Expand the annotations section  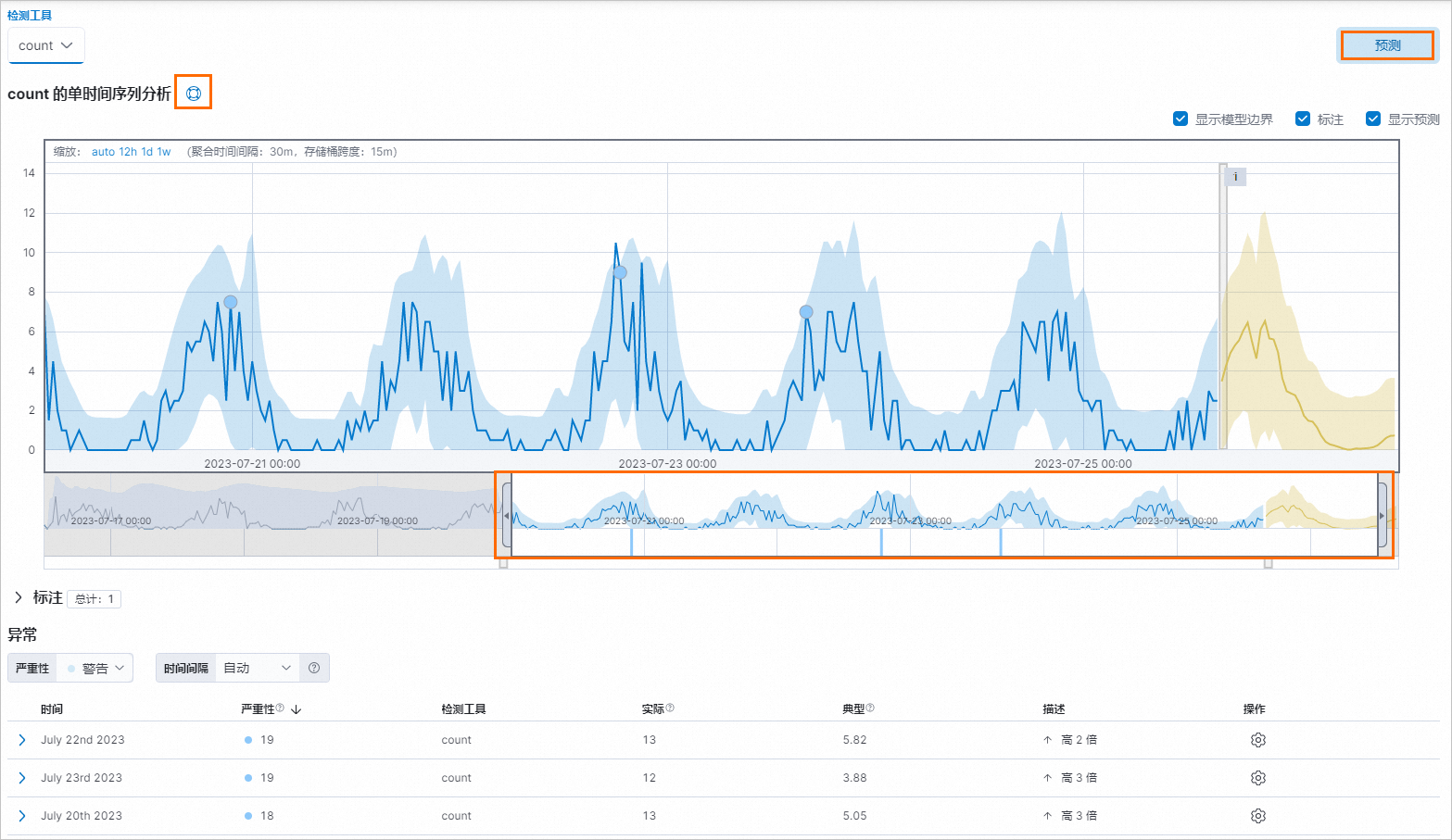(x=19, y=597)
